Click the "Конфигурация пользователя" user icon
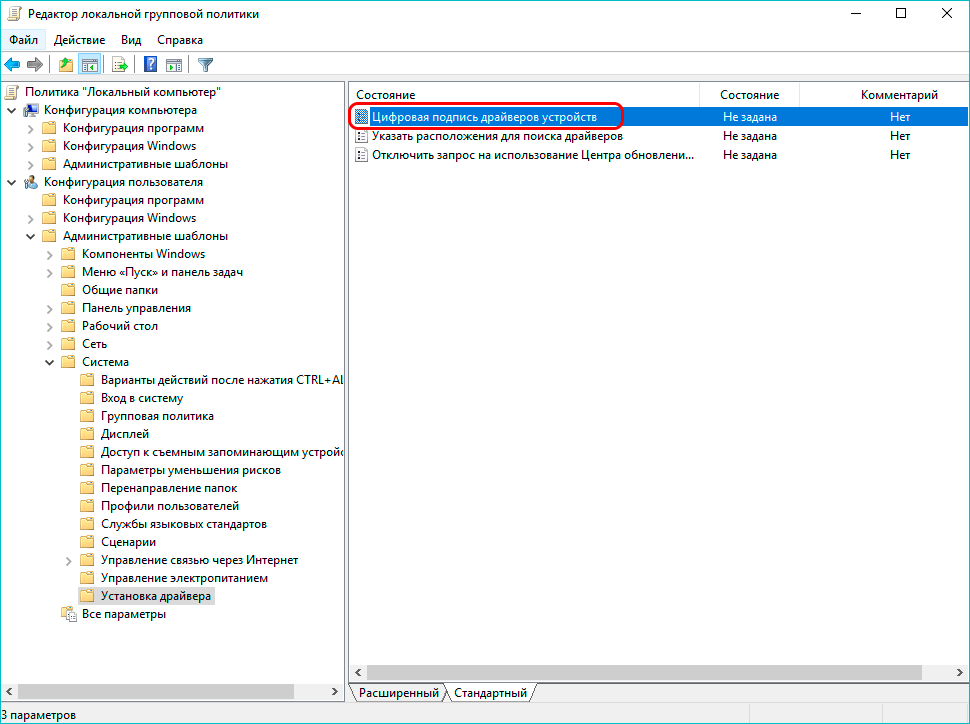970x724 pixels. click(x=30, y=183)
